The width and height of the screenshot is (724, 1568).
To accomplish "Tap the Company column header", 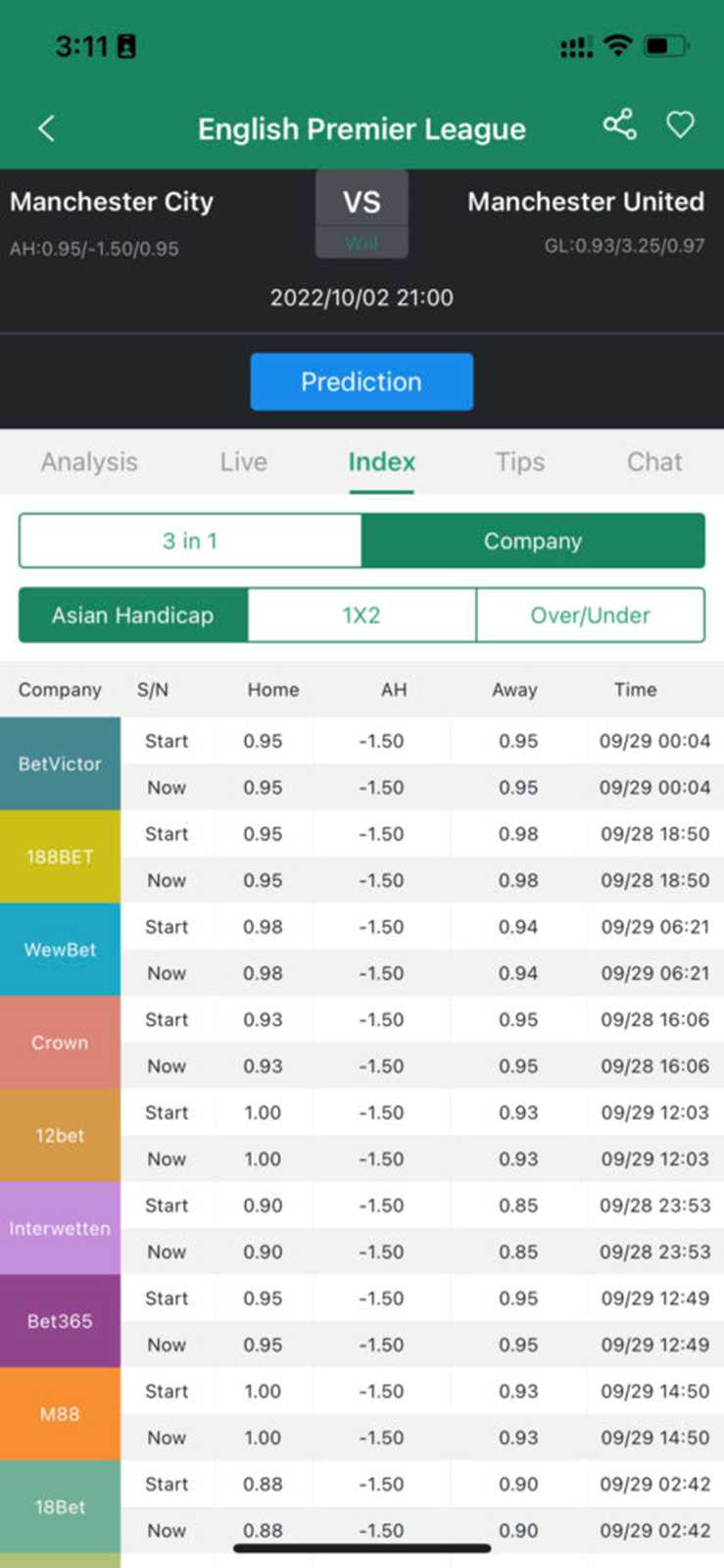I will (x=60, y=690).
